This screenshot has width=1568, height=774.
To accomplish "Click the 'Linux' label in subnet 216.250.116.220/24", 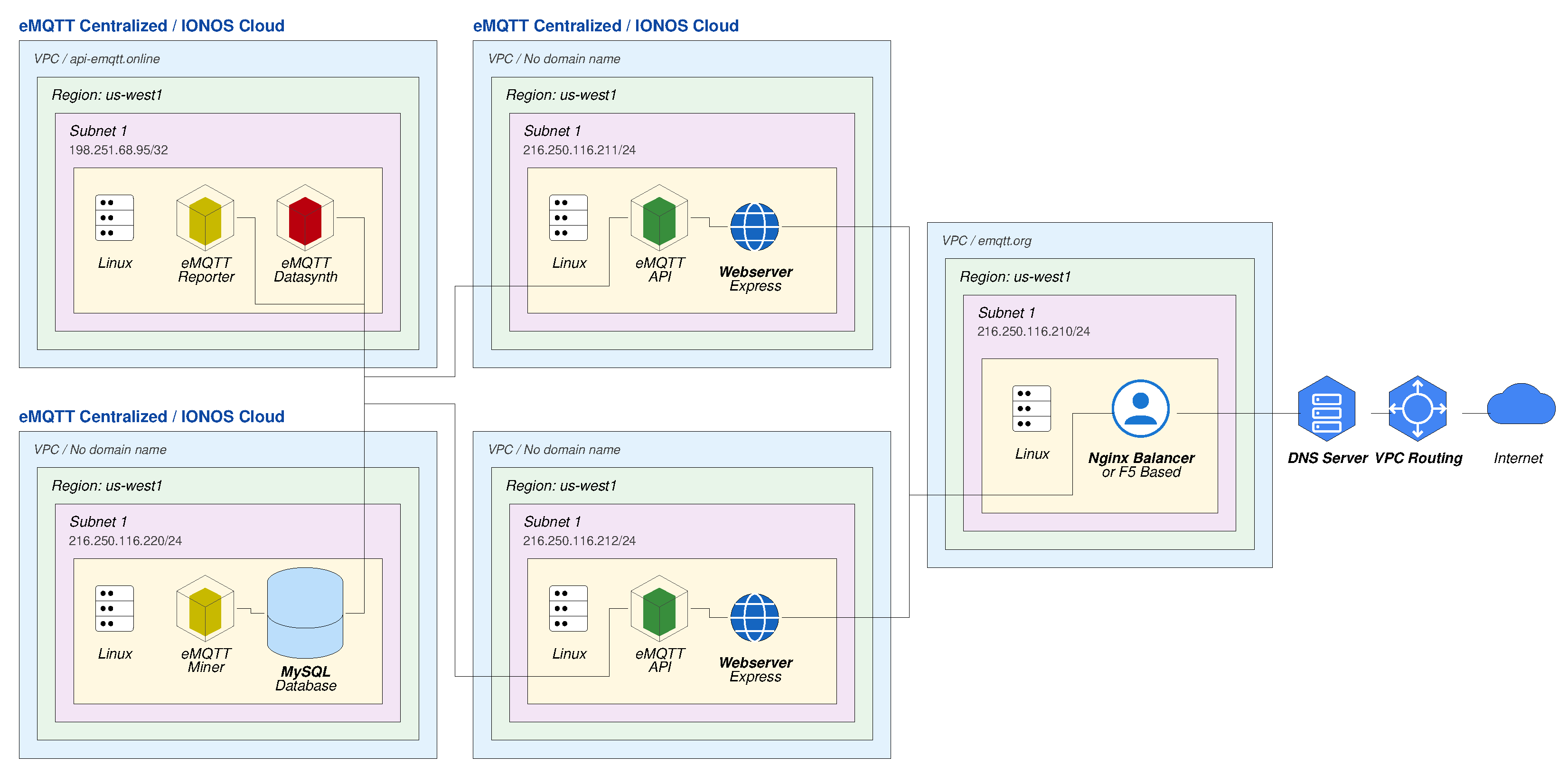I will point(115,654).
